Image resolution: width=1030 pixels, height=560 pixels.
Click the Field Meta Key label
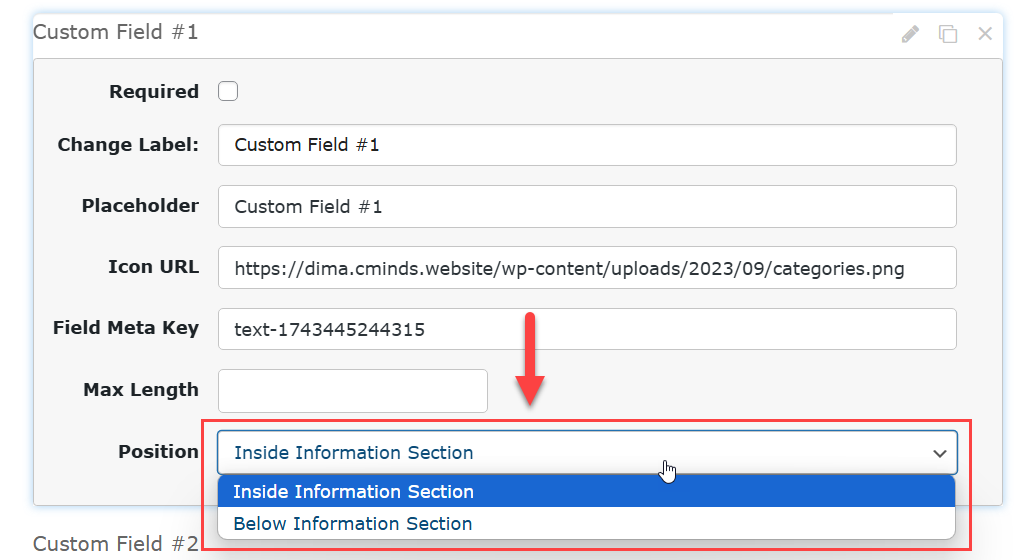coord(125,328)
